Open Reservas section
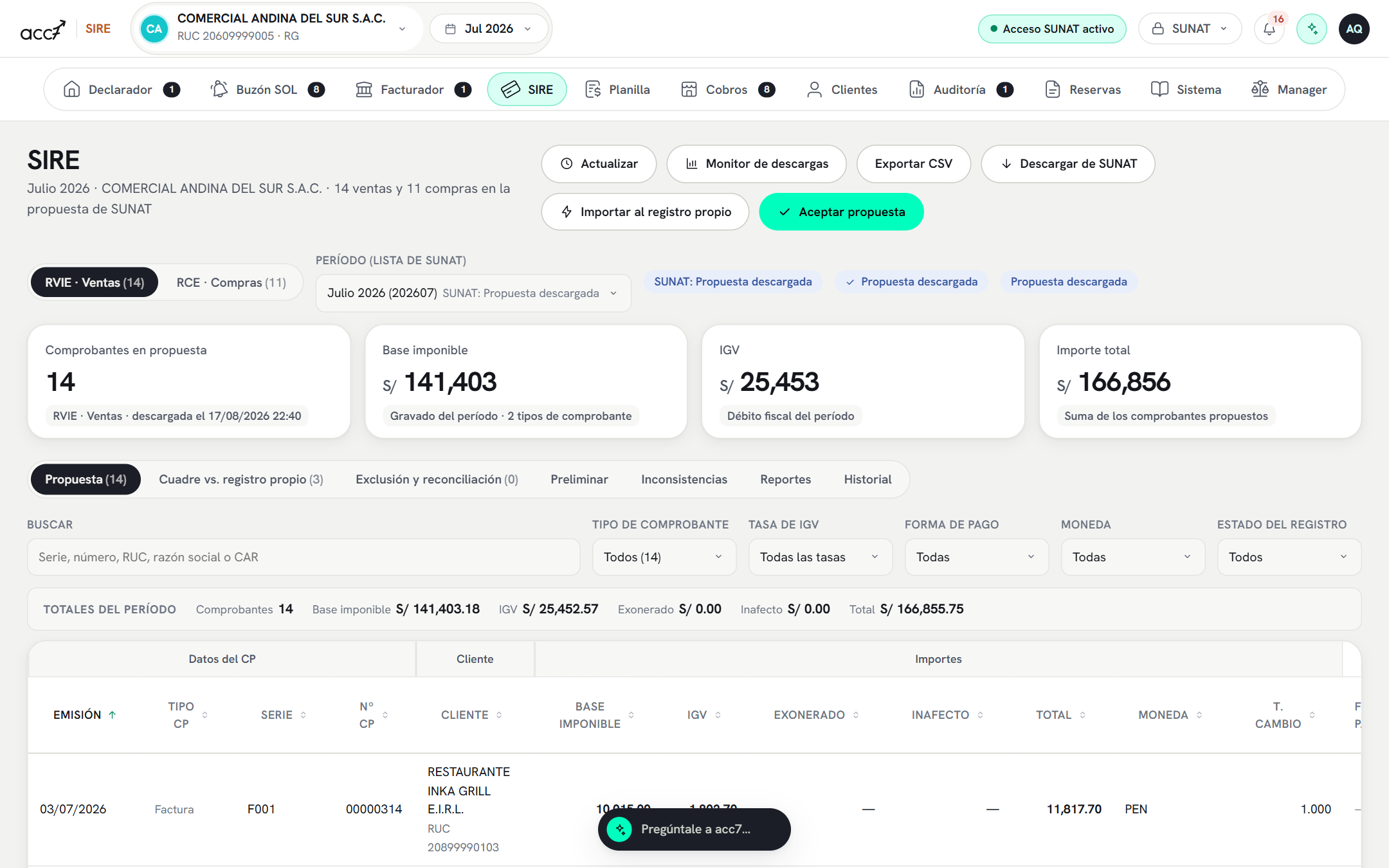 (x=1083, y=89)
